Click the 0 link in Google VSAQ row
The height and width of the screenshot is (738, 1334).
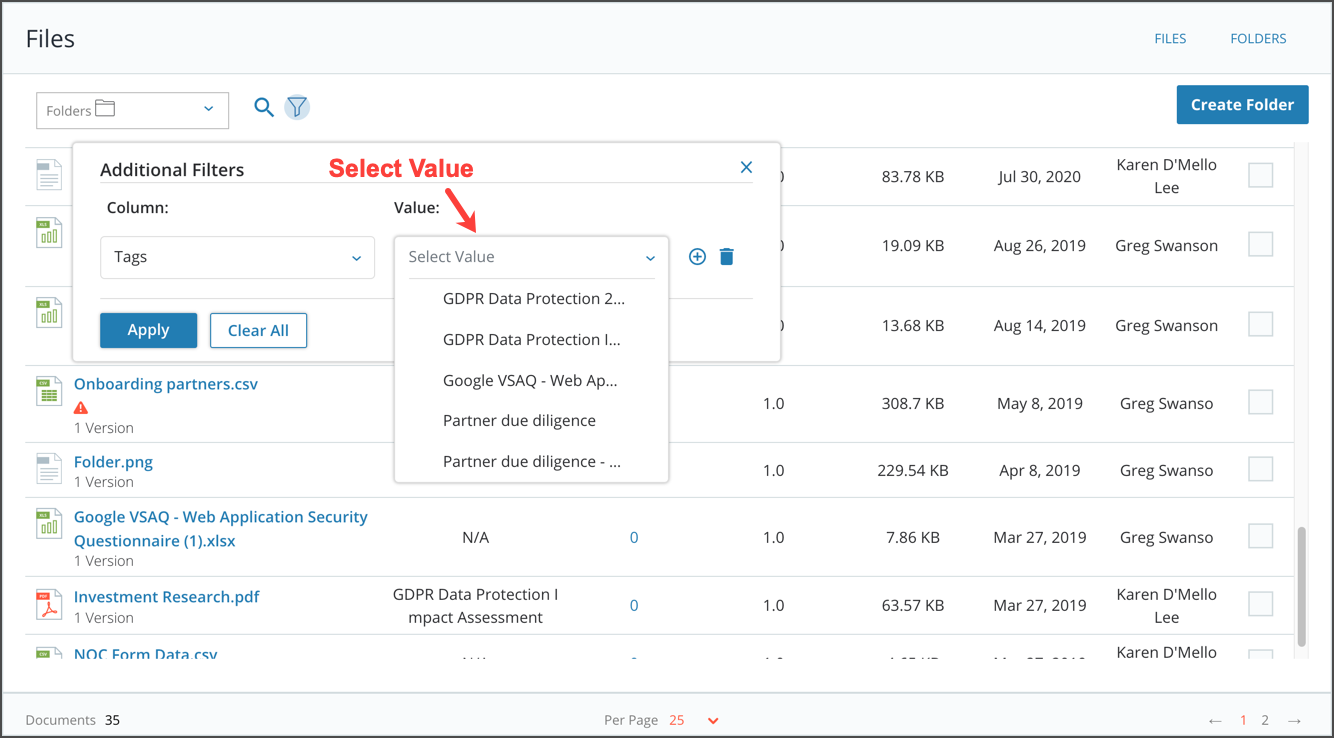634,537
